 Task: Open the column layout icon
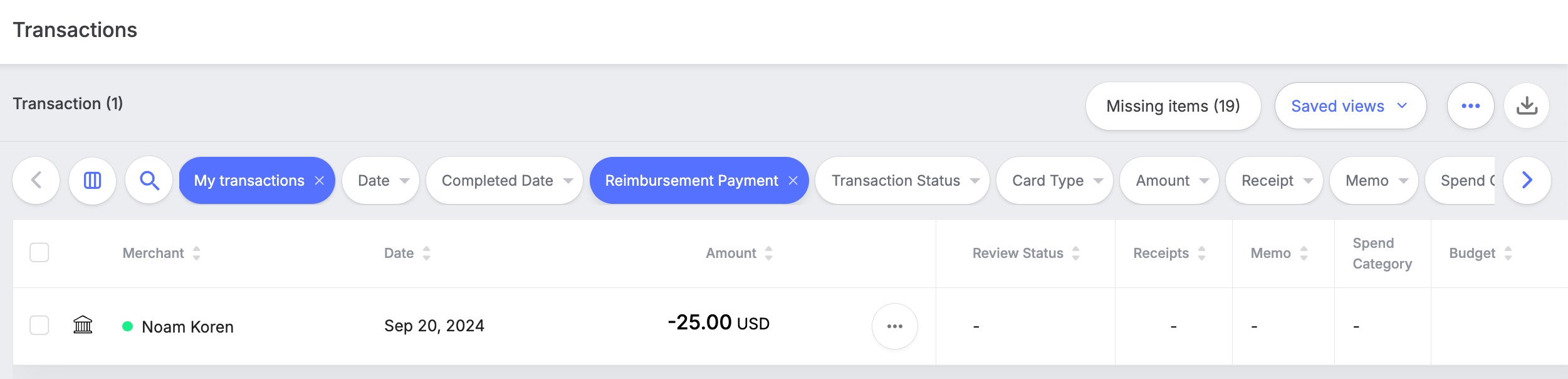tap(92, 181)
